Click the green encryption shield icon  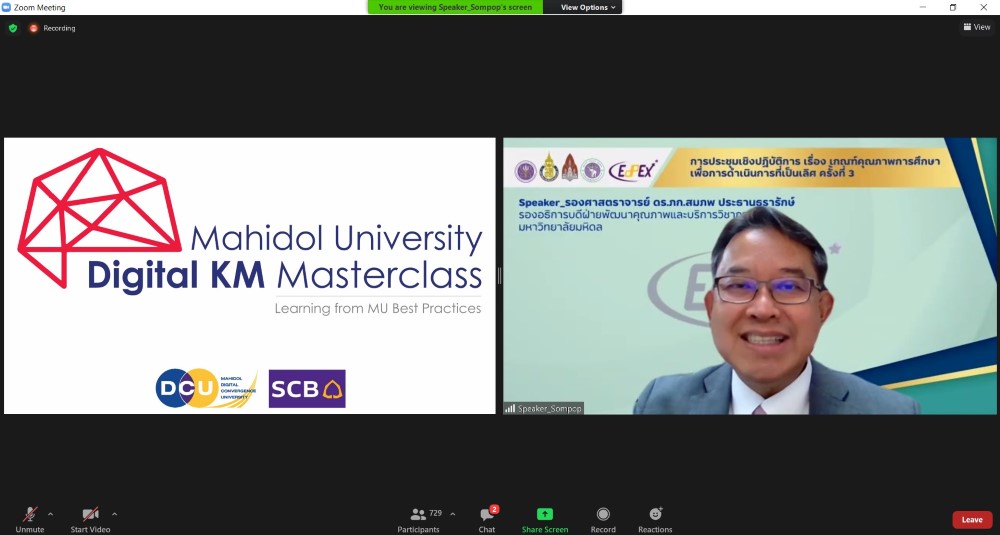(x=13, y=28)
